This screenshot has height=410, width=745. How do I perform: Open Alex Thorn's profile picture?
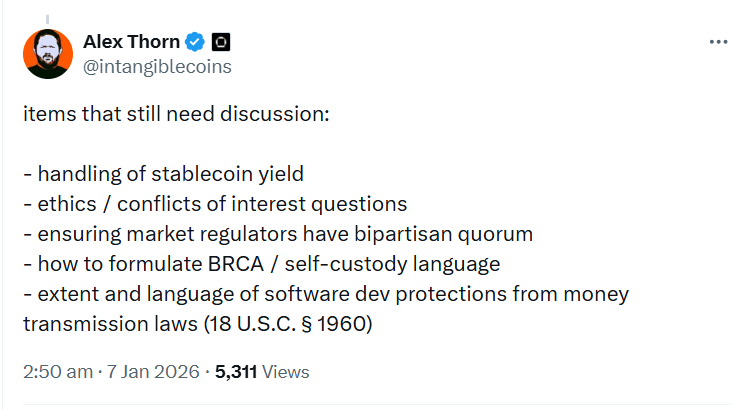(47, 54)
